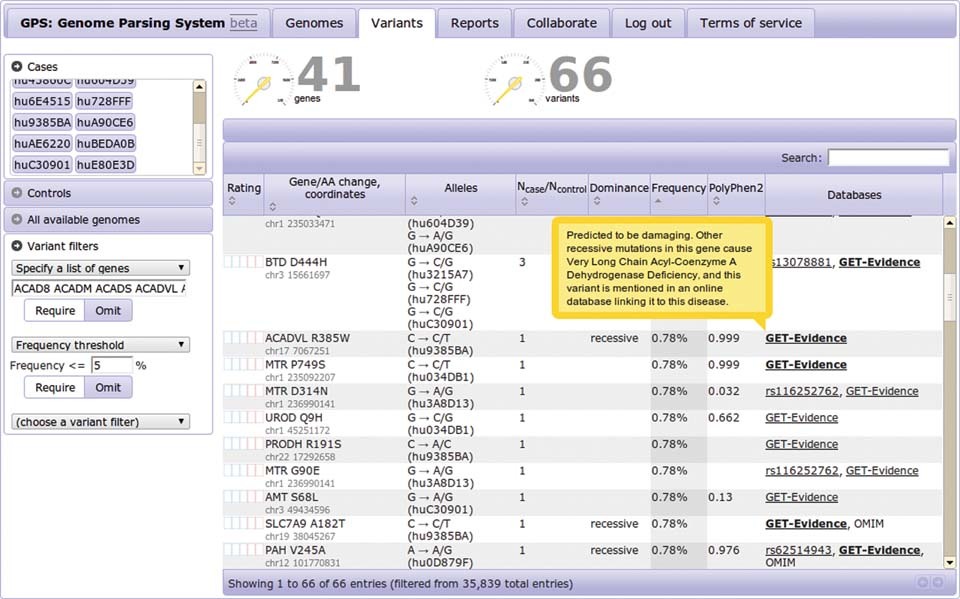Image resolution: width=960 pixels, height=599 pixels.
Task: Collapse the Cases panel arrow icon
Action: pos(17,66)
